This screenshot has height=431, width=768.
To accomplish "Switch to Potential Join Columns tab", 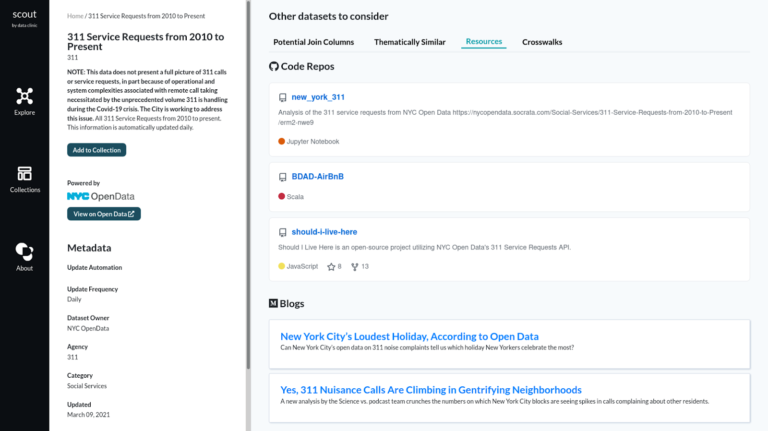I will (313, 42).
